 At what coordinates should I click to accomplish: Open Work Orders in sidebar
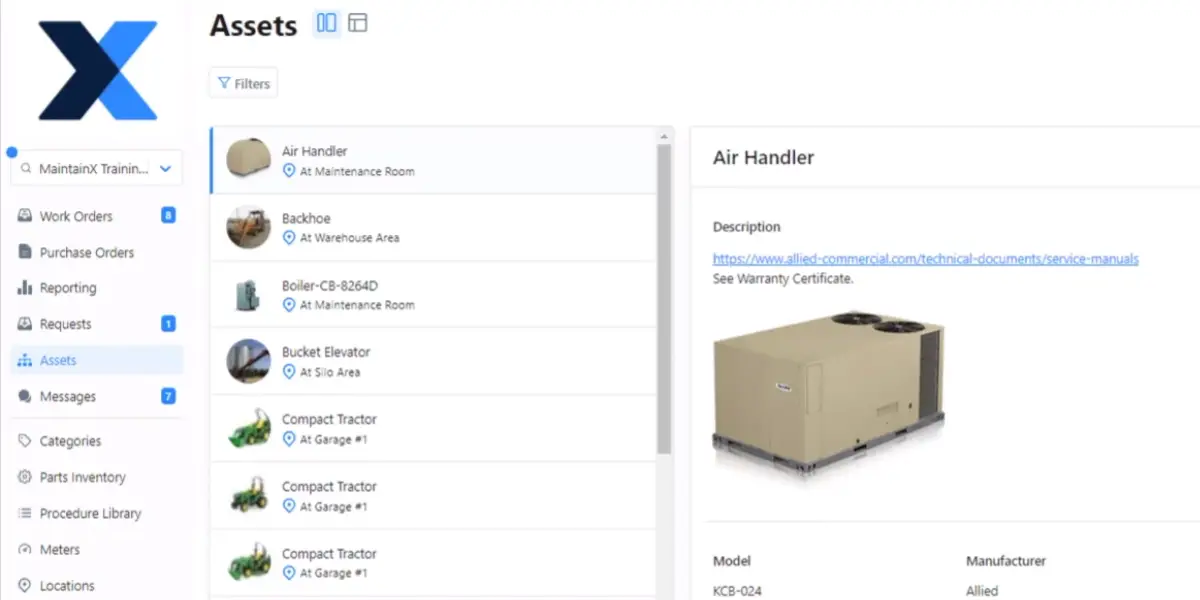click(76, 216)
